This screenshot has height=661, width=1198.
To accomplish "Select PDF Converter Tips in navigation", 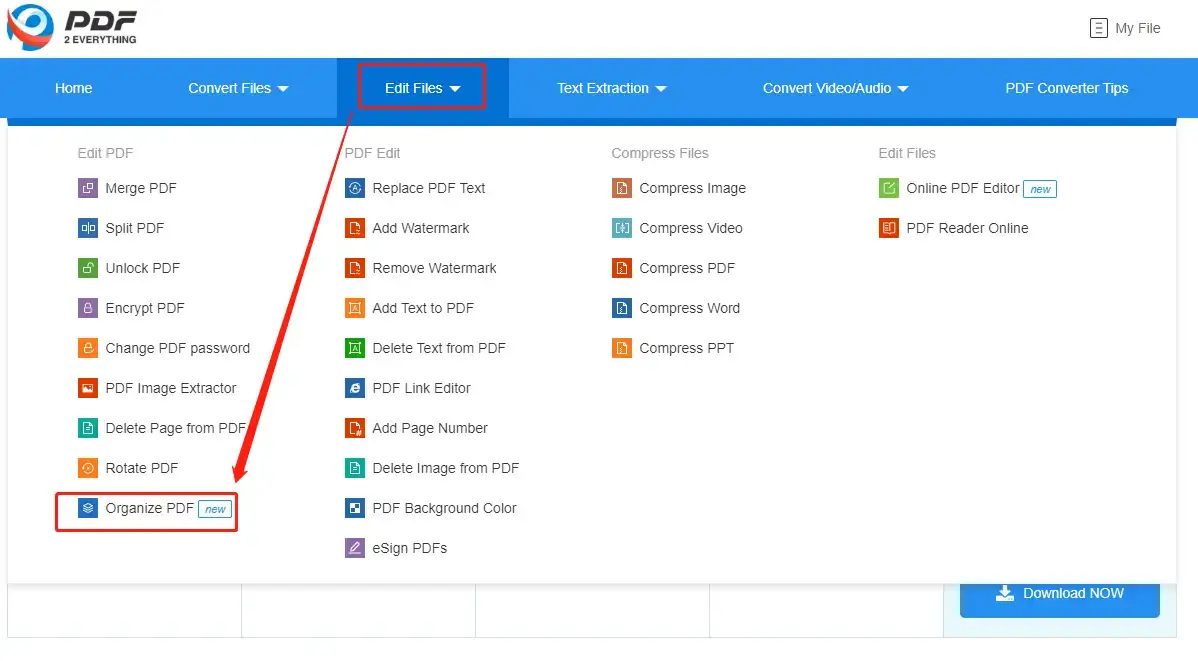I will click(1067, 88).
